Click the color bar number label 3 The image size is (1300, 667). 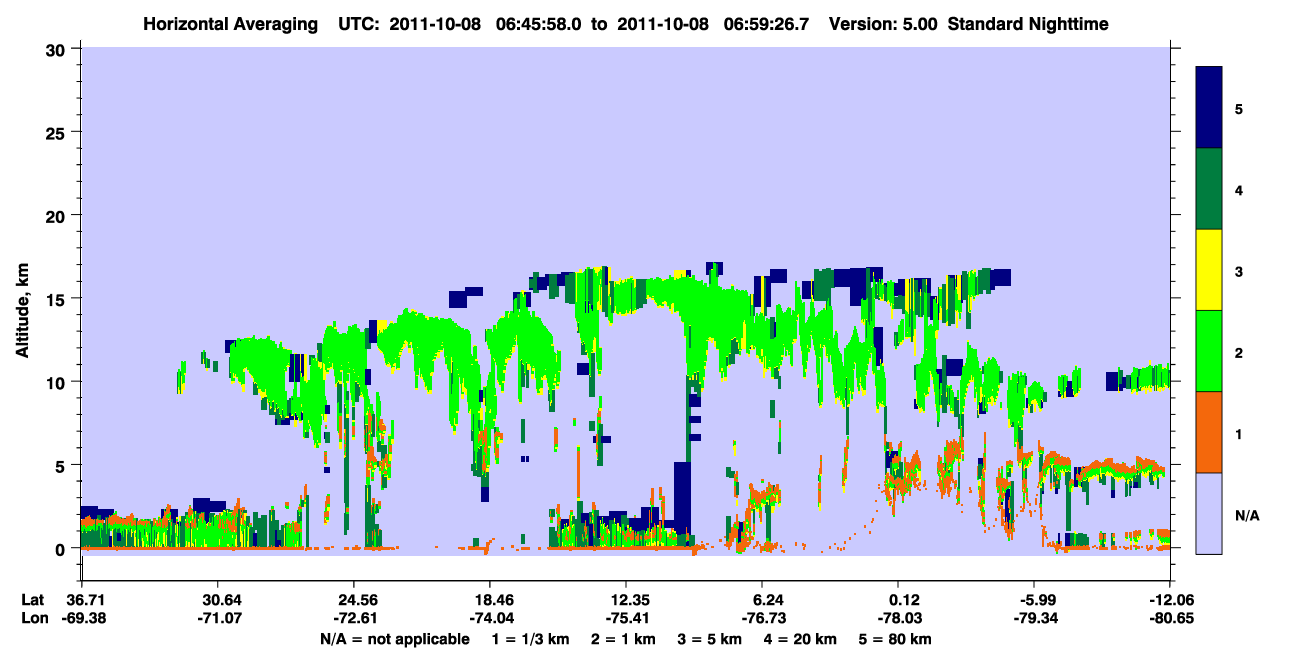click(1239, 270)
